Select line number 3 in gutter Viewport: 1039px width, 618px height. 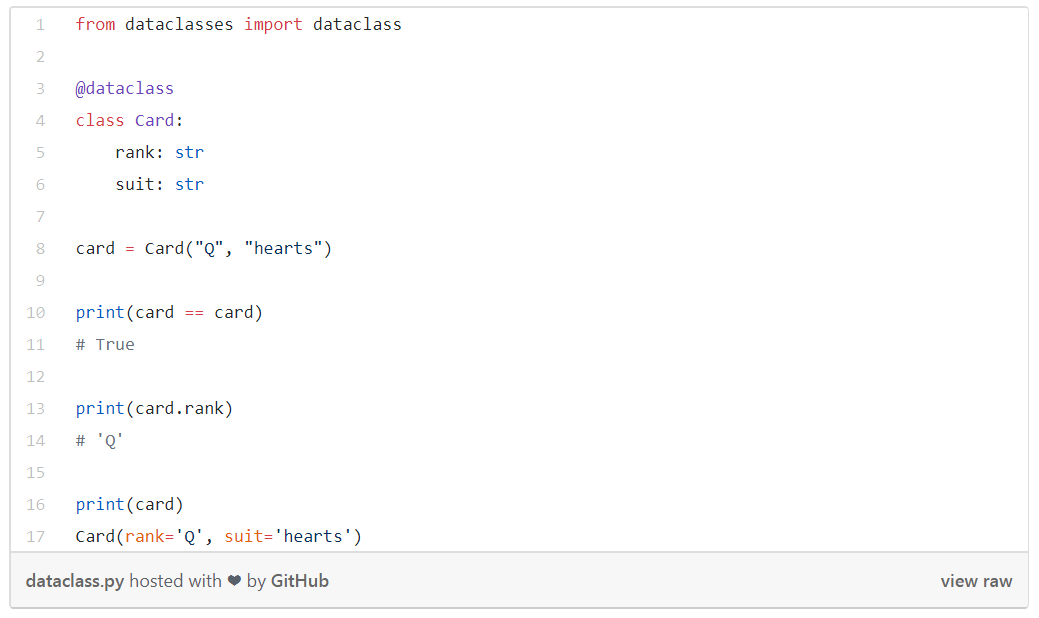pyautogui.click(x=40, y=89)
